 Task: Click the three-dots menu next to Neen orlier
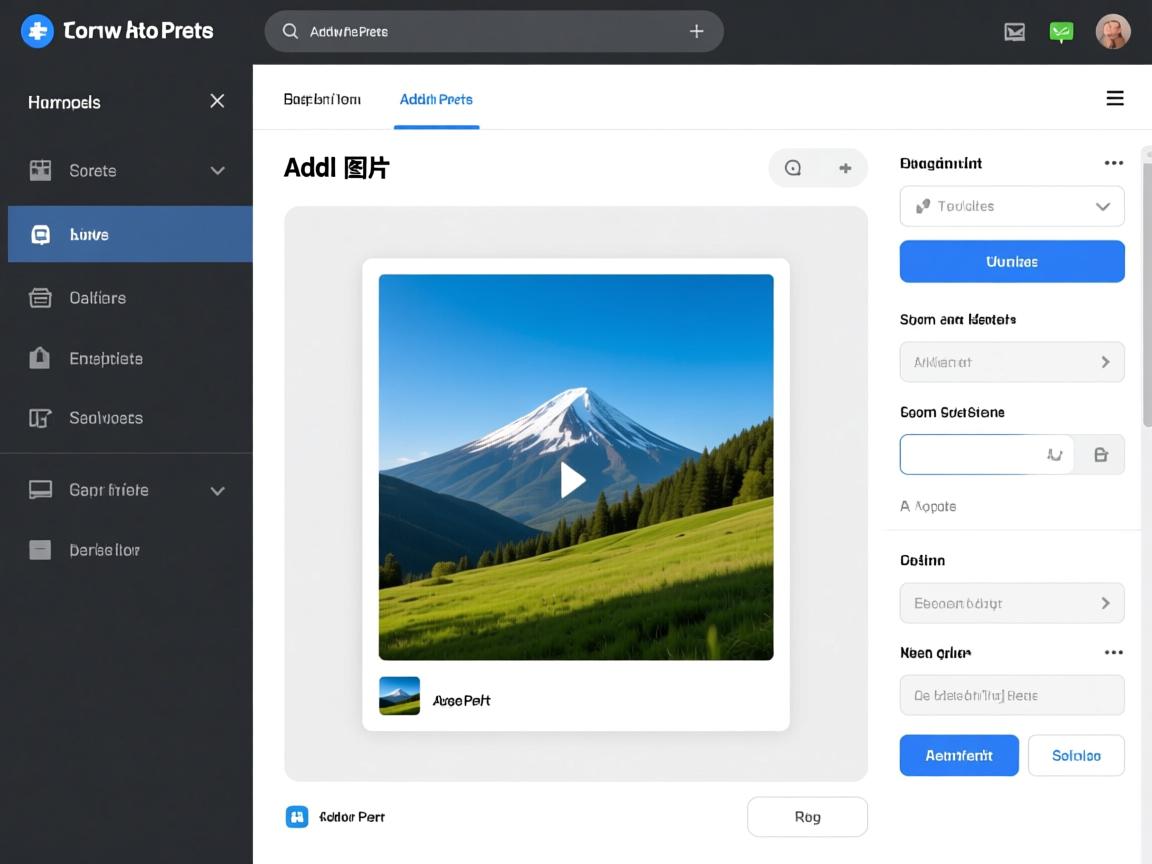pos(1113,652)
